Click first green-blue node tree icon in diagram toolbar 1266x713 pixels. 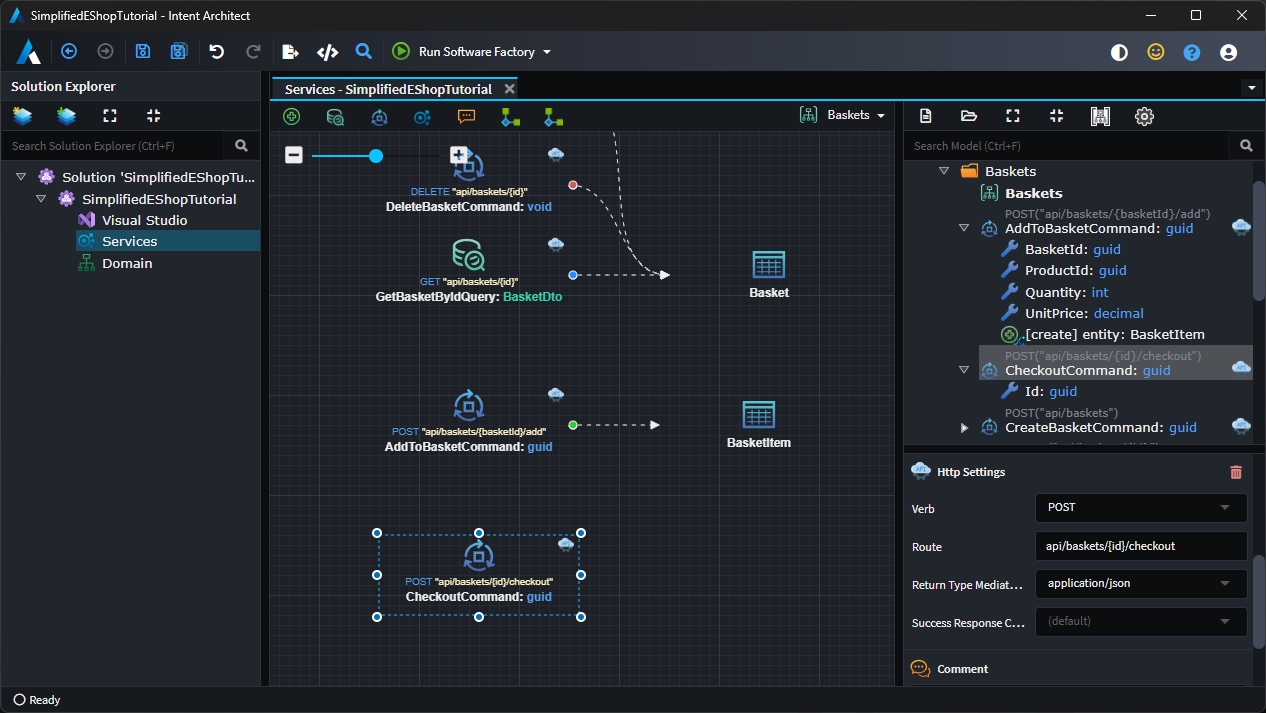(510, 117)
